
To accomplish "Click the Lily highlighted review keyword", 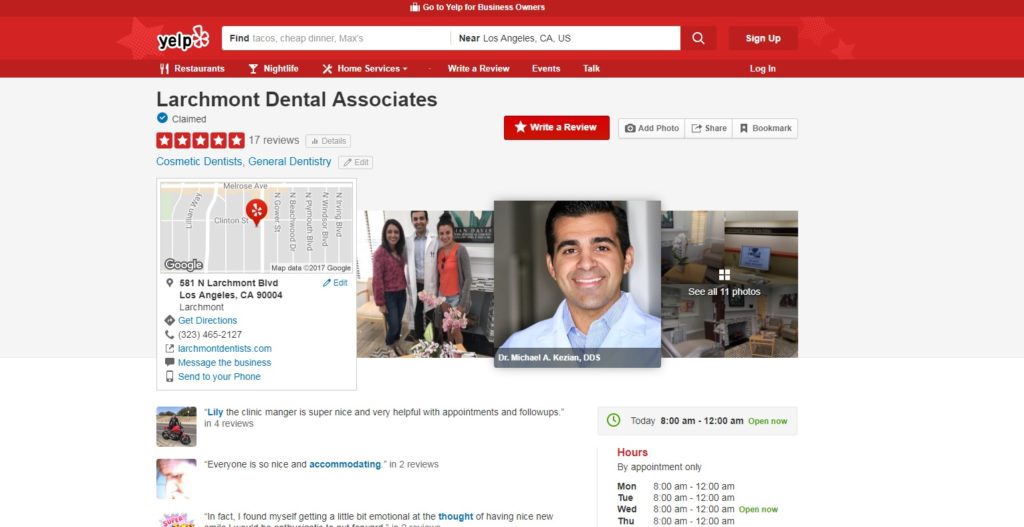I will coord(215,412).
